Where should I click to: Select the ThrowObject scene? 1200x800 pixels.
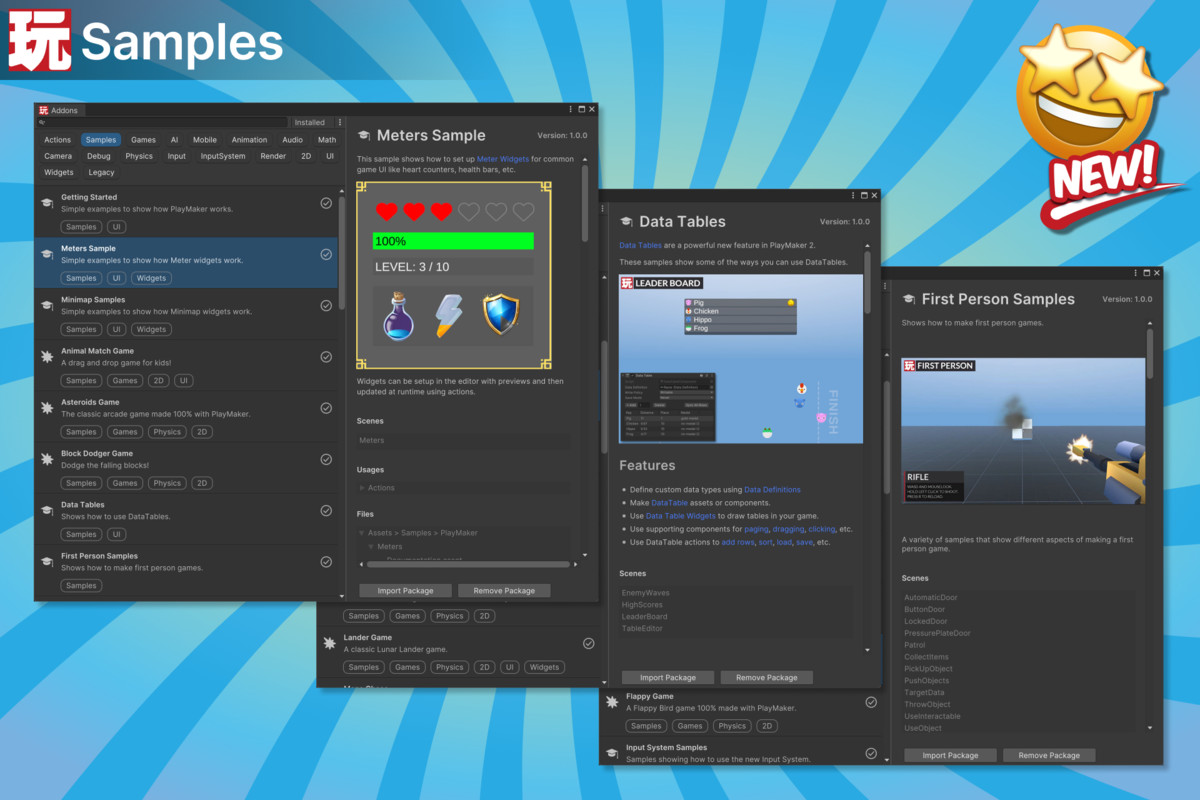pos(928,704)
